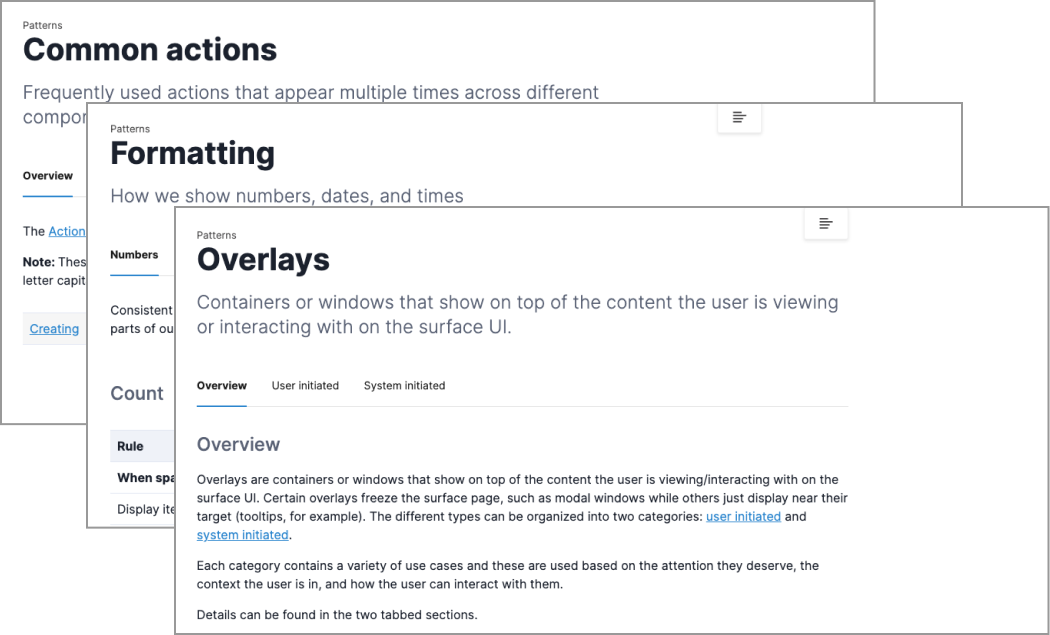The width and height of the screenshot is (1050, 635).
Task: Open table of contents icon on Formatting page
Action: pyautogui.click(x=739, y=118)
